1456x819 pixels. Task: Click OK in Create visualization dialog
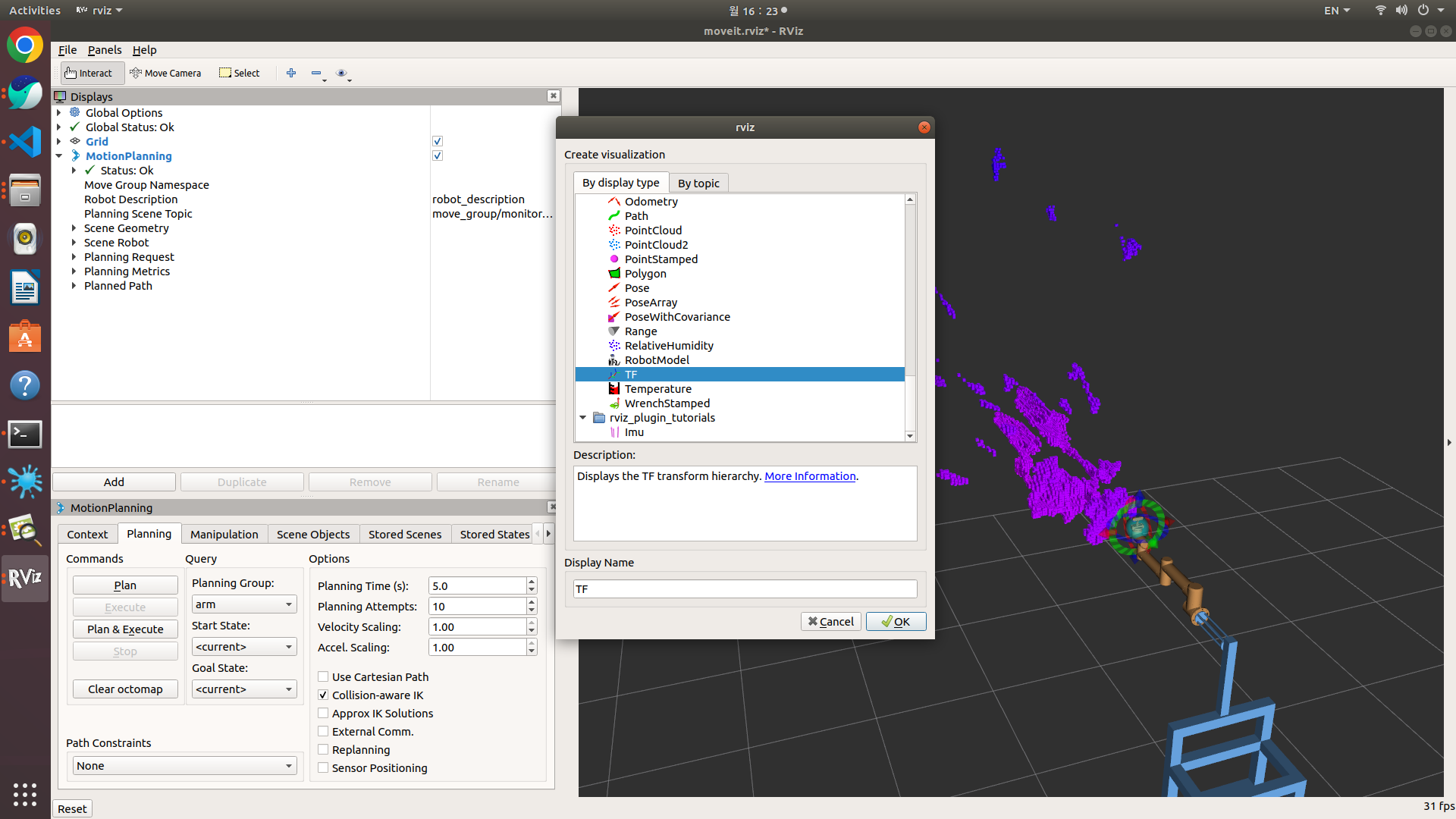(896, 621)
